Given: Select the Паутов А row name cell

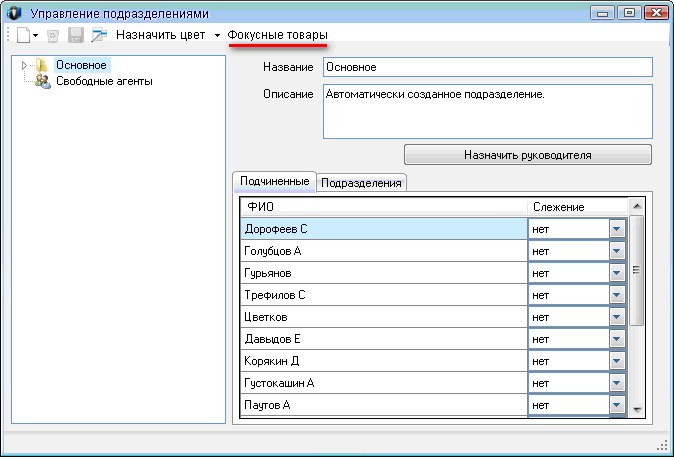Looking at the screenshot, I should [384, 405].
